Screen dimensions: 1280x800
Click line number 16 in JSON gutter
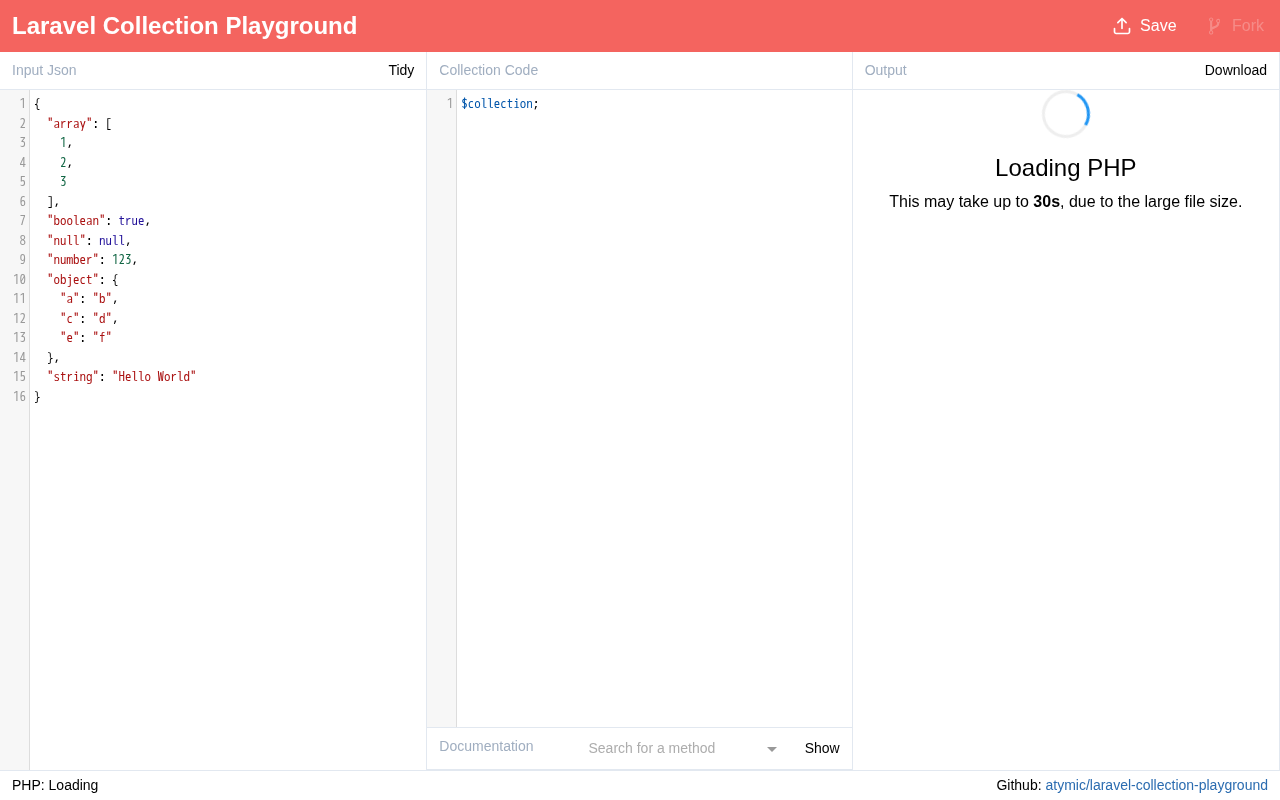19,397
